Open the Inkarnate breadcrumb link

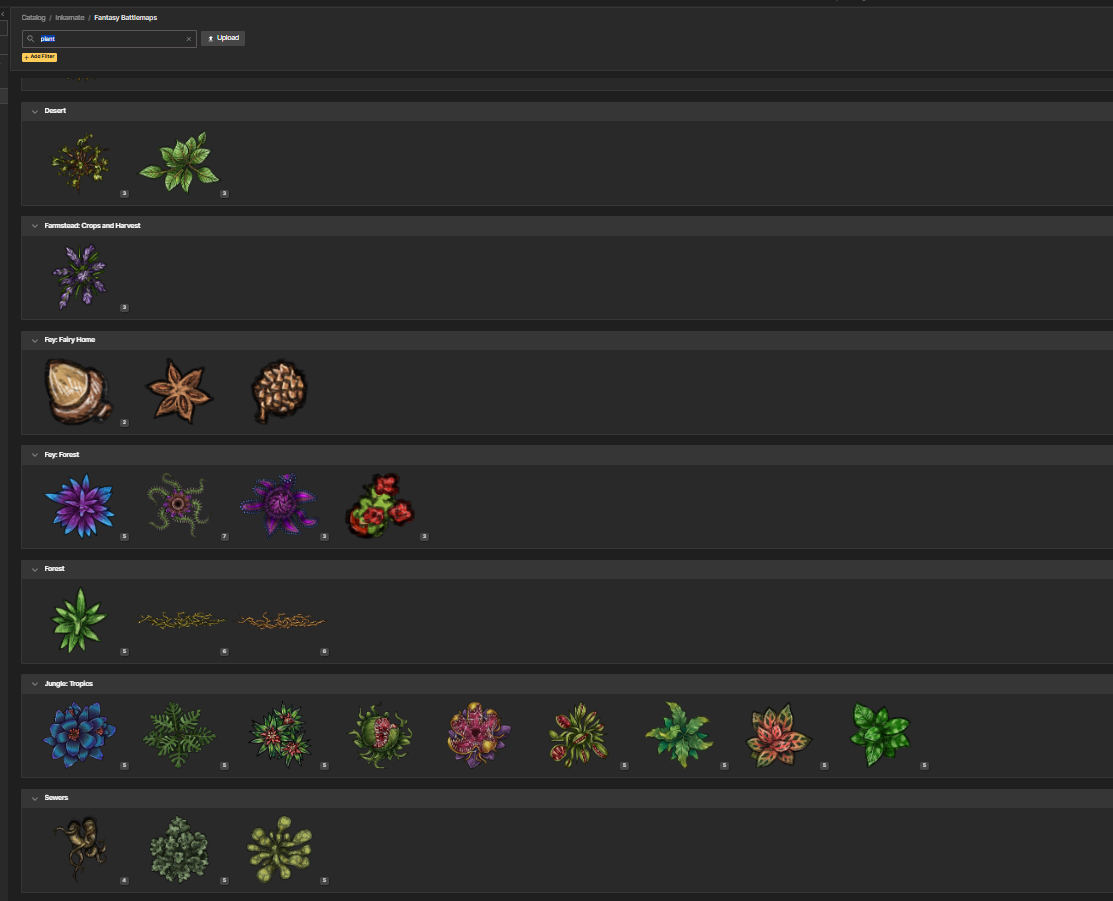click(70, 18)
